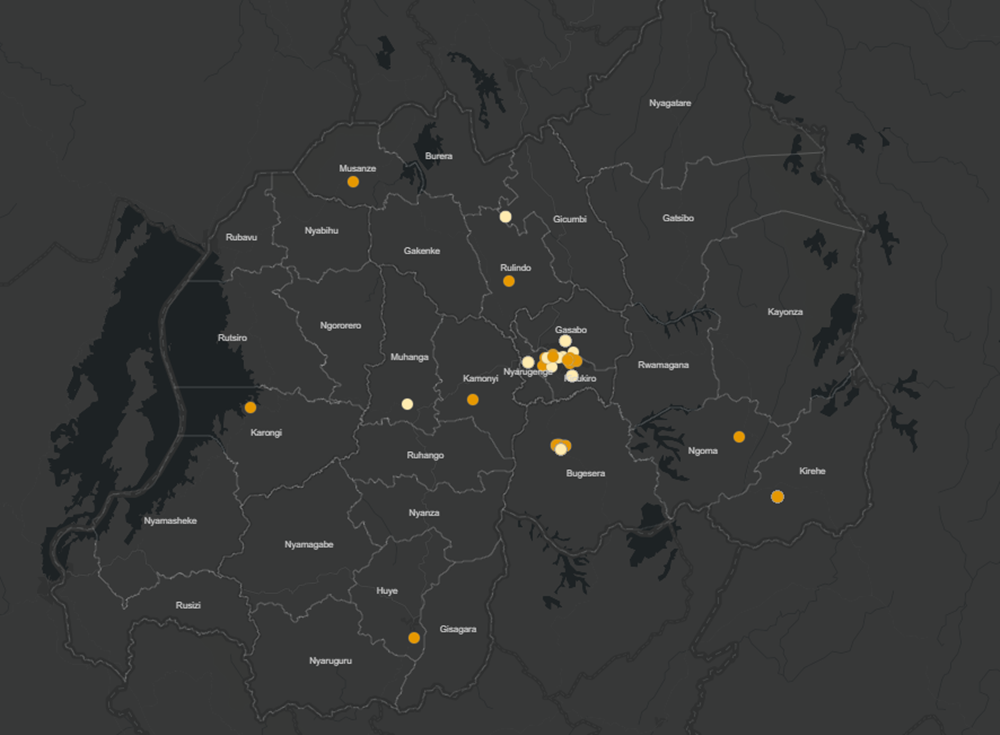Click the Gisagara district label
Image resolution: width=1000 pixels, height=735 pixels.
458,629
